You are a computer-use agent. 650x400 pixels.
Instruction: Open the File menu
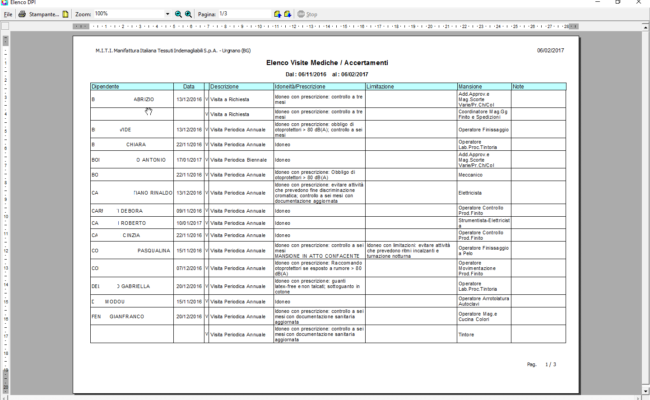(7, 14)
